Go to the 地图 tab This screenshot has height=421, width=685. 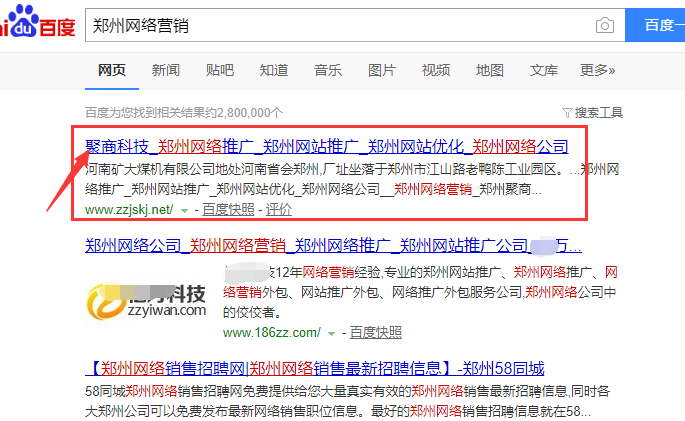coord(490,70)
